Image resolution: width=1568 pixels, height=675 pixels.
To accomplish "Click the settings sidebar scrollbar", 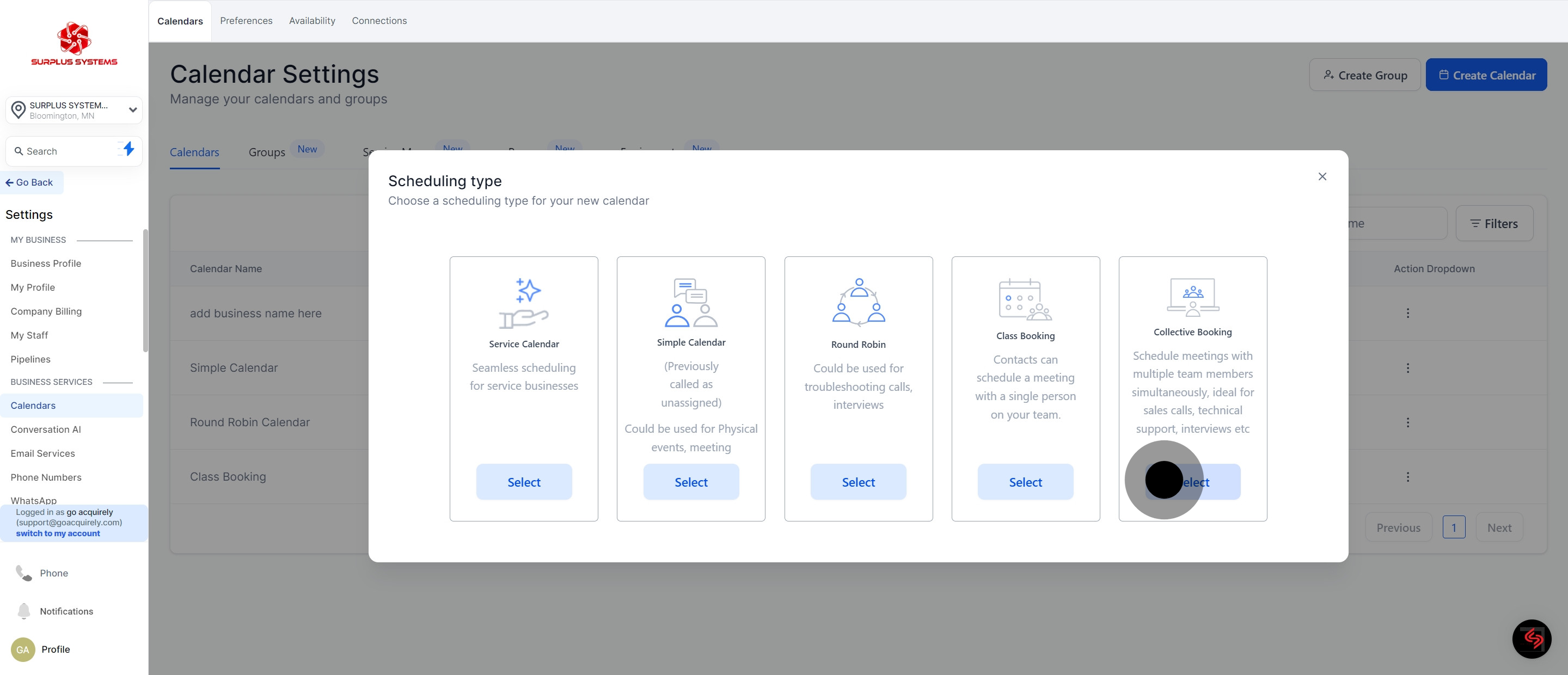I will [145, 290].
